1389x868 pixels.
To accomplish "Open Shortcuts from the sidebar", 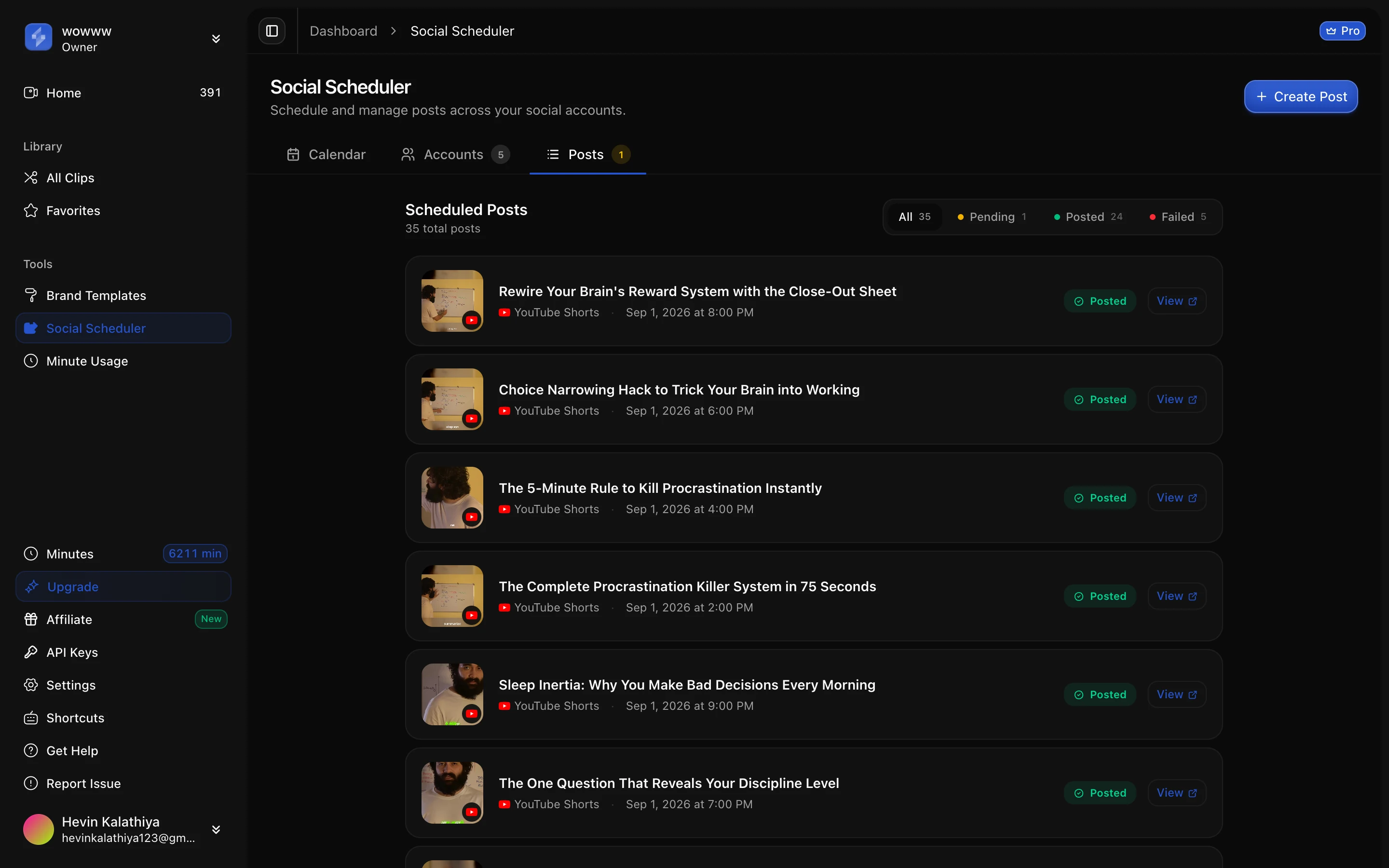I will (123, 718).
